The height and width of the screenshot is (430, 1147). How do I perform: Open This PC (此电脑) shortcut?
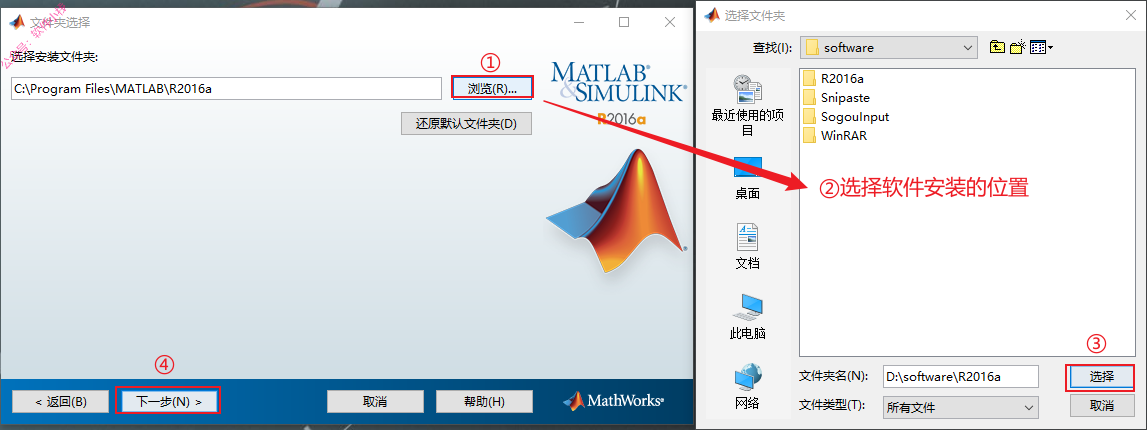748,317
